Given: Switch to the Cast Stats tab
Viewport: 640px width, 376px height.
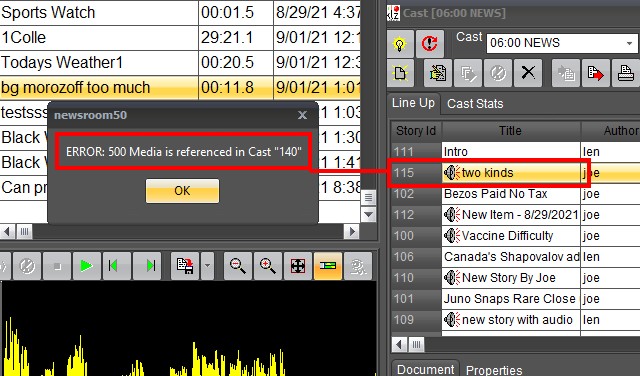Looking at the screenshot, I should [475, 104].
